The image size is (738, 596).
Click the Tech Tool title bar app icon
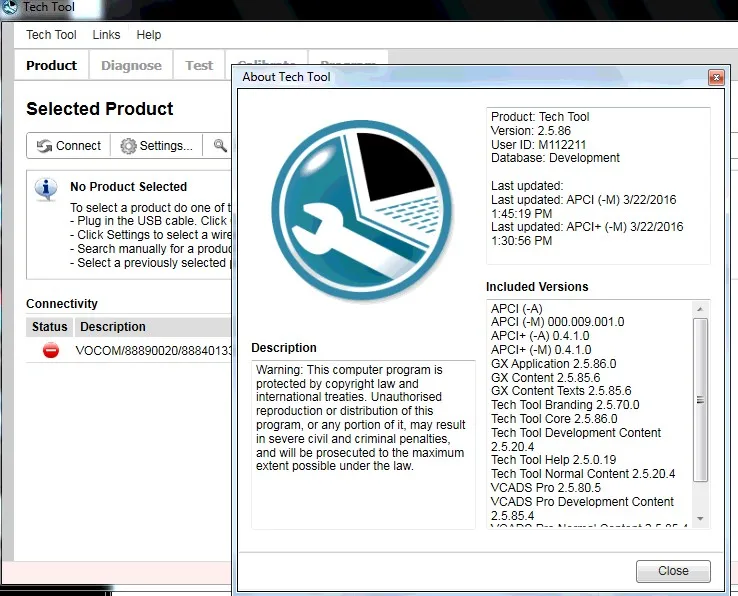point(9,7)
